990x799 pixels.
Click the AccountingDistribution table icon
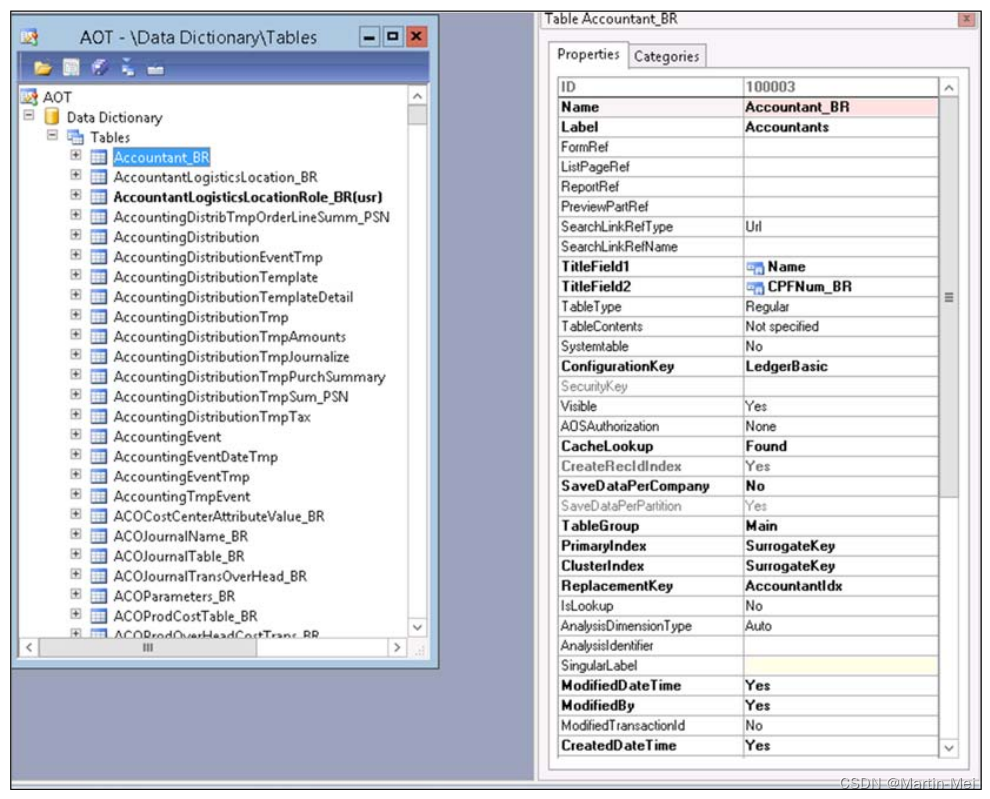point(98,237)
